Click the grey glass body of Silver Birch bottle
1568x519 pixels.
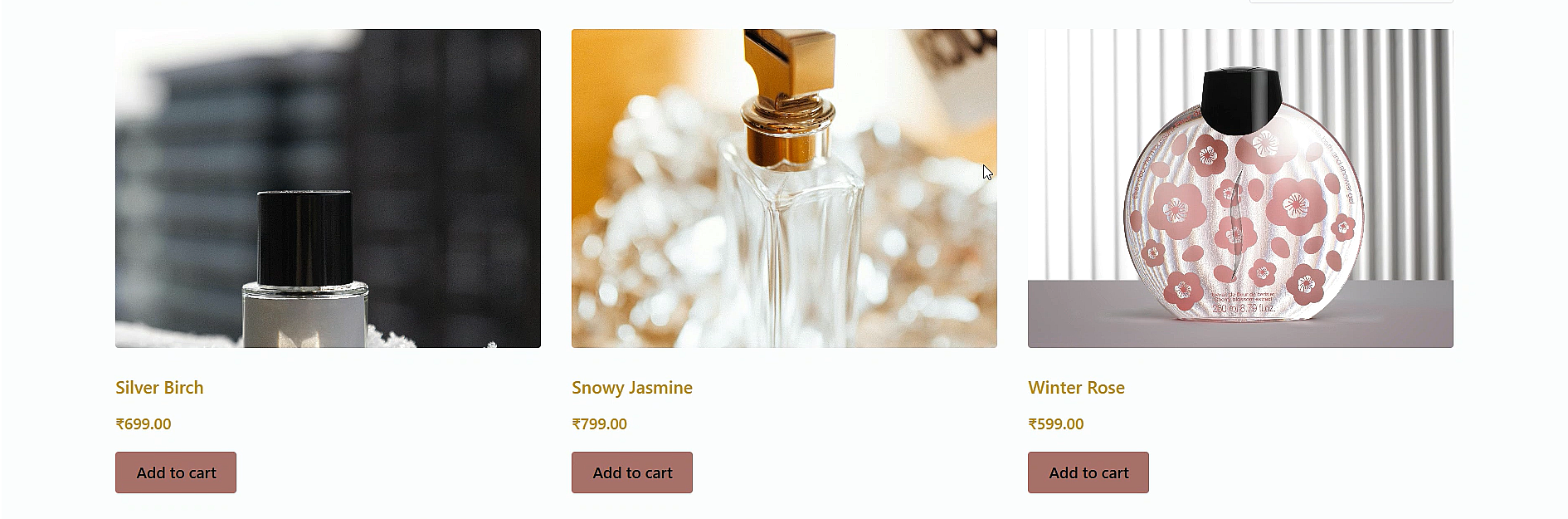pos(304,316)
